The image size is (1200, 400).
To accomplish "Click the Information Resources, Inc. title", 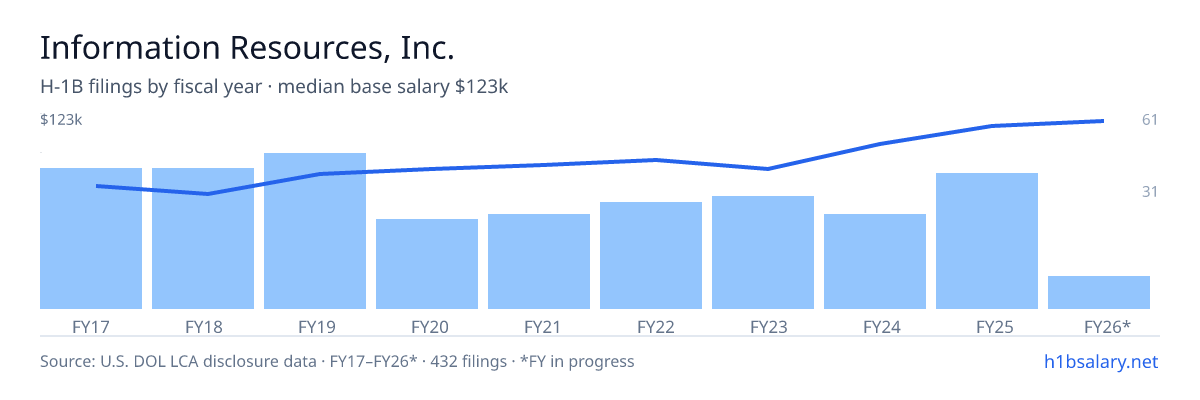I will pos(247,47).
